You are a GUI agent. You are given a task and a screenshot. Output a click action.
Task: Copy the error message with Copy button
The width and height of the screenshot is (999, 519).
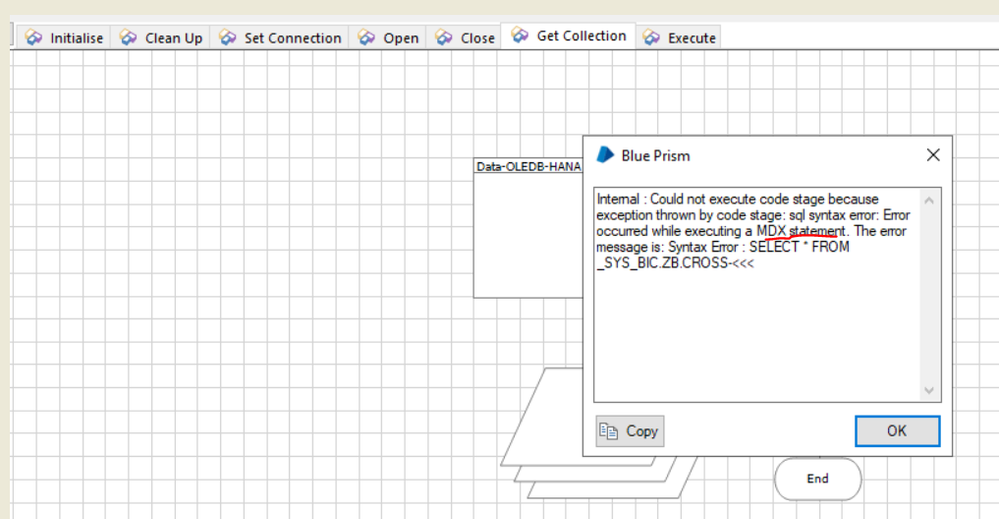(629, 431)
